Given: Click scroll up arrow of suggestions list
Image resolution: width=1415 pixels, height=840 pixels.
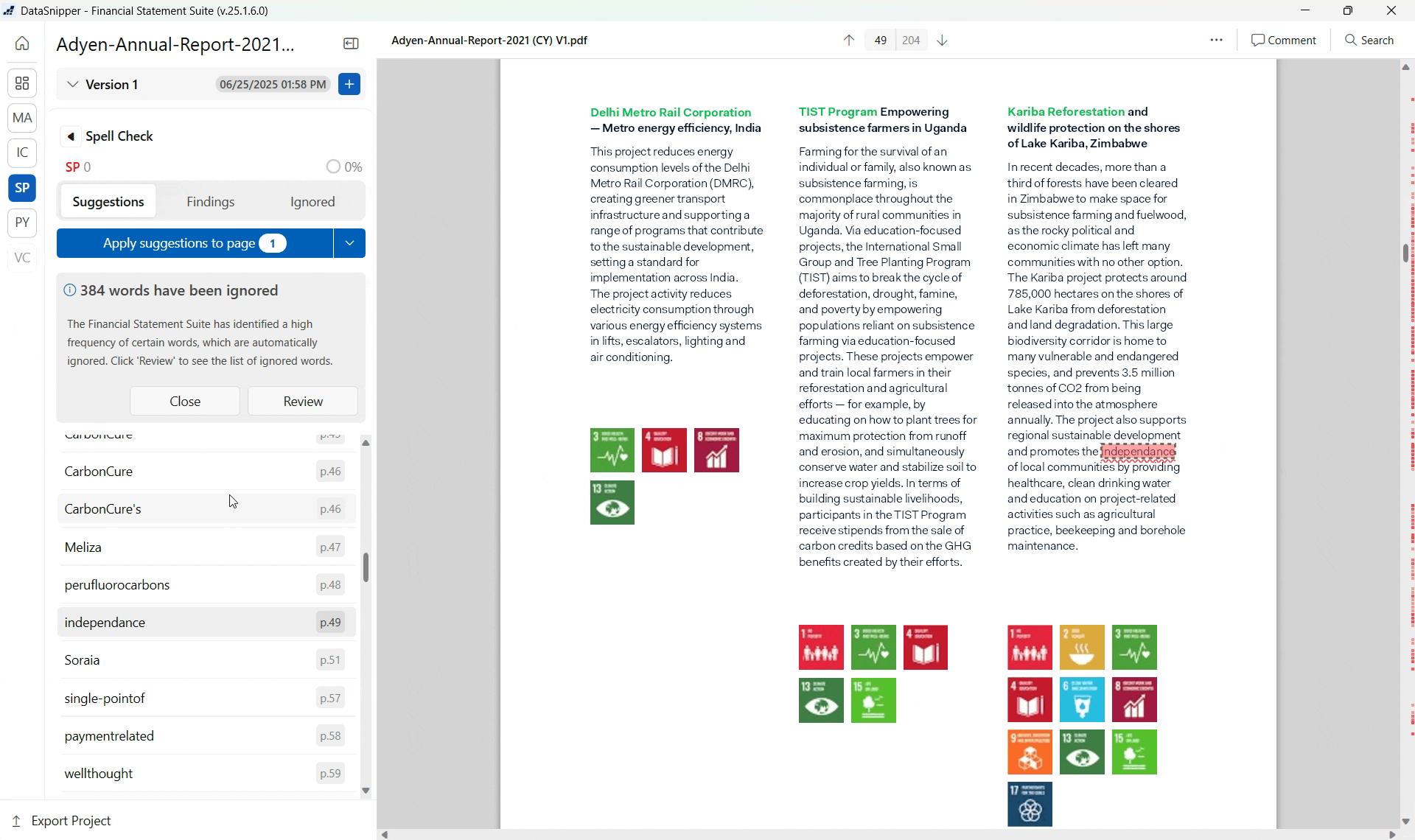Looking at the screenshot, I should pyautogui.click(x=366, y=443).
